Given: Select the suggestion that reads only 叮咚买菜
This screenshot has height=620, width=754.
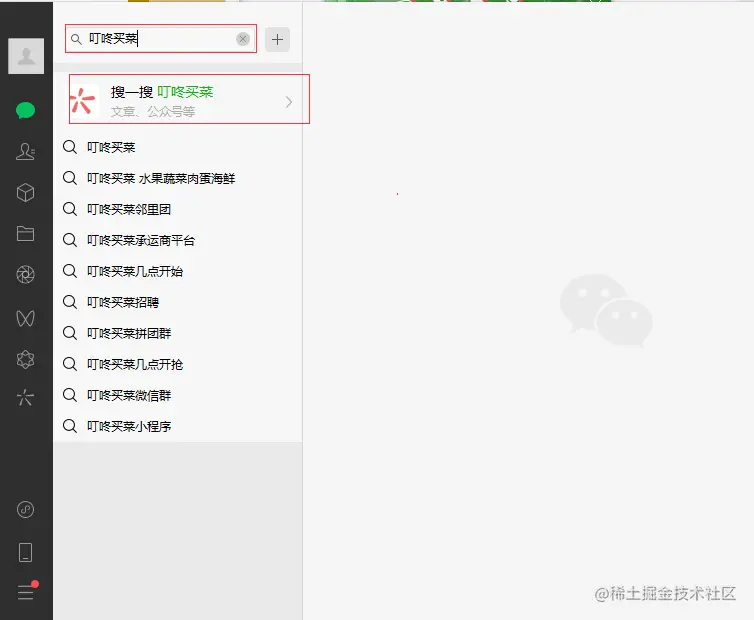Looking at the screenshot, I should pyautogui.click(x=178, y=147).
